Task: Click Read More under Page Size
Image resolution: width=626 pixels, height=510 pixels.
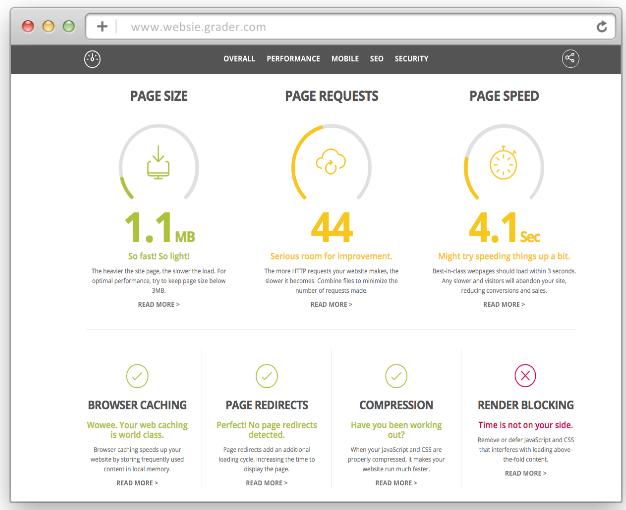Action: 158,304
